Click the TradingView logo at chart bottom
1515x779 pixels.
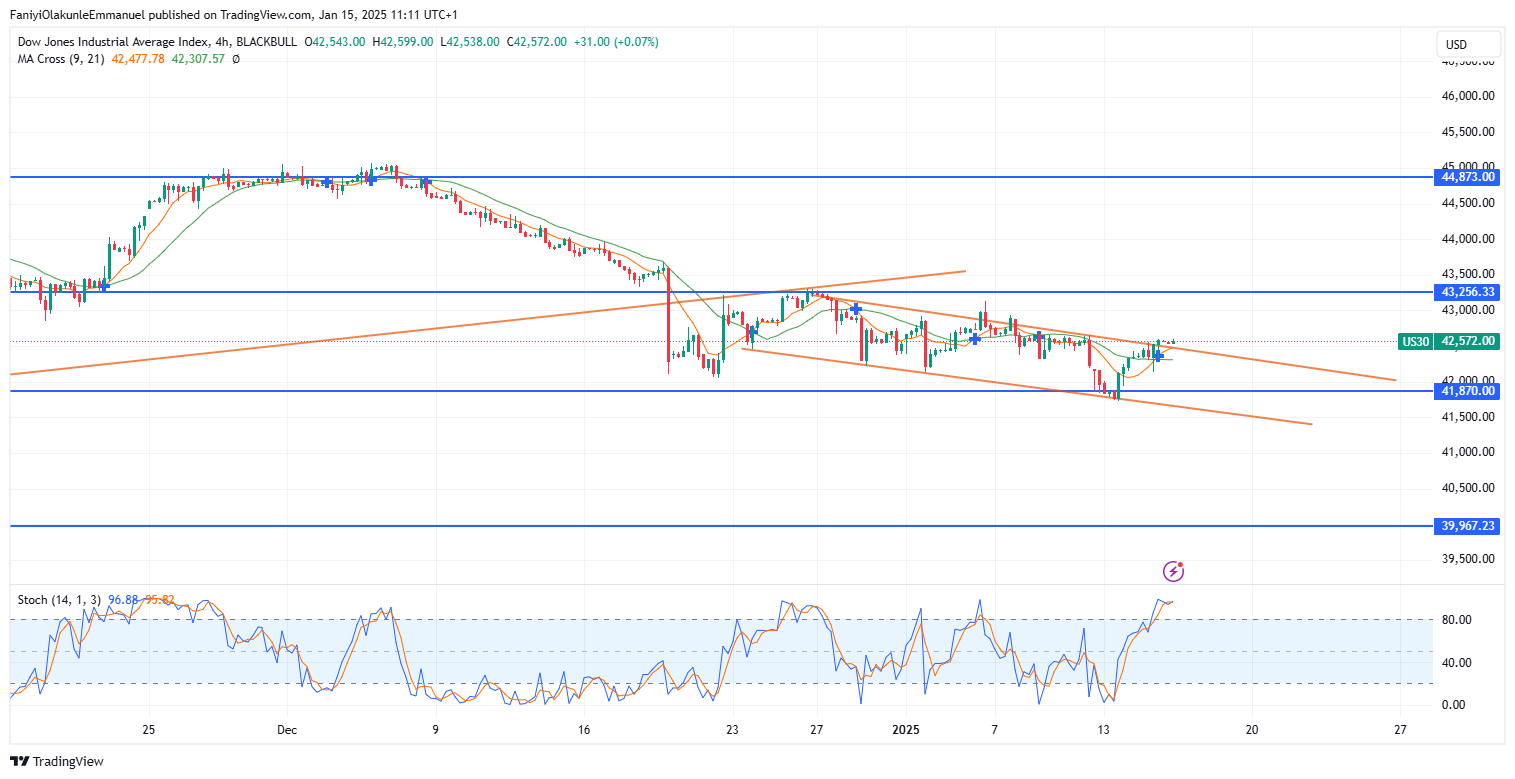[x=57, y=761]
